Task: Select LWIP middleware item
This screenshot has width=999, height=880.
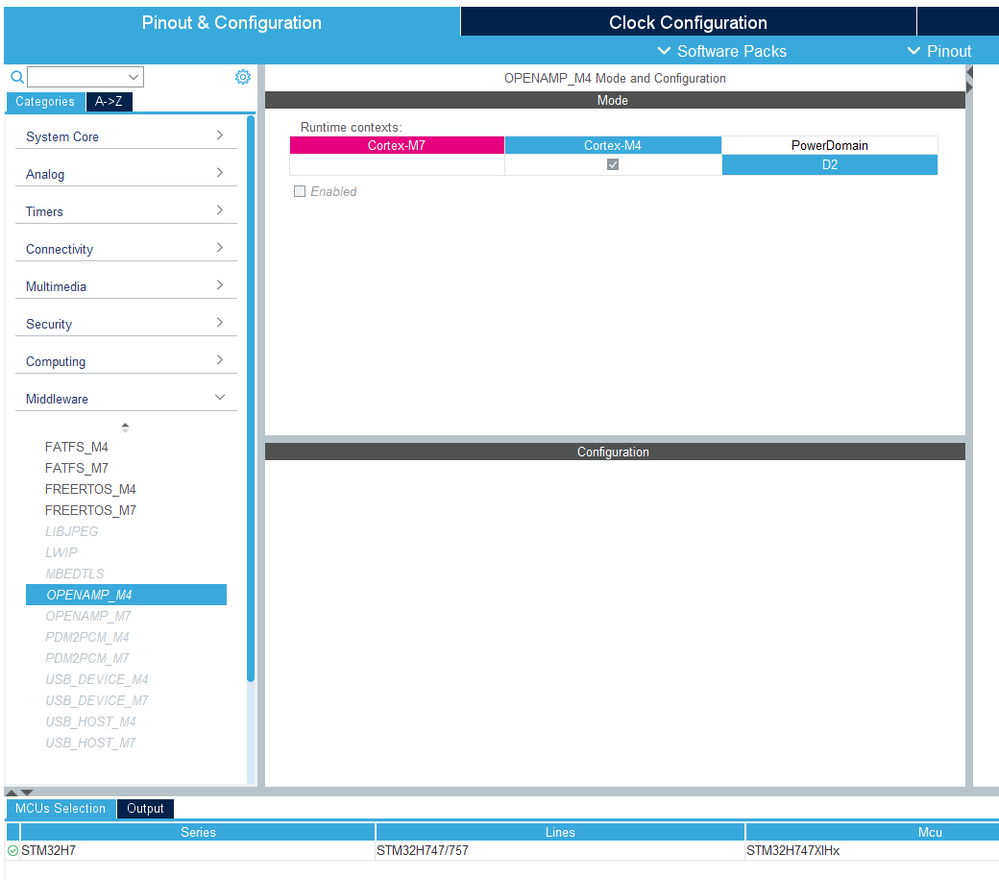Action: pos(61,552)
